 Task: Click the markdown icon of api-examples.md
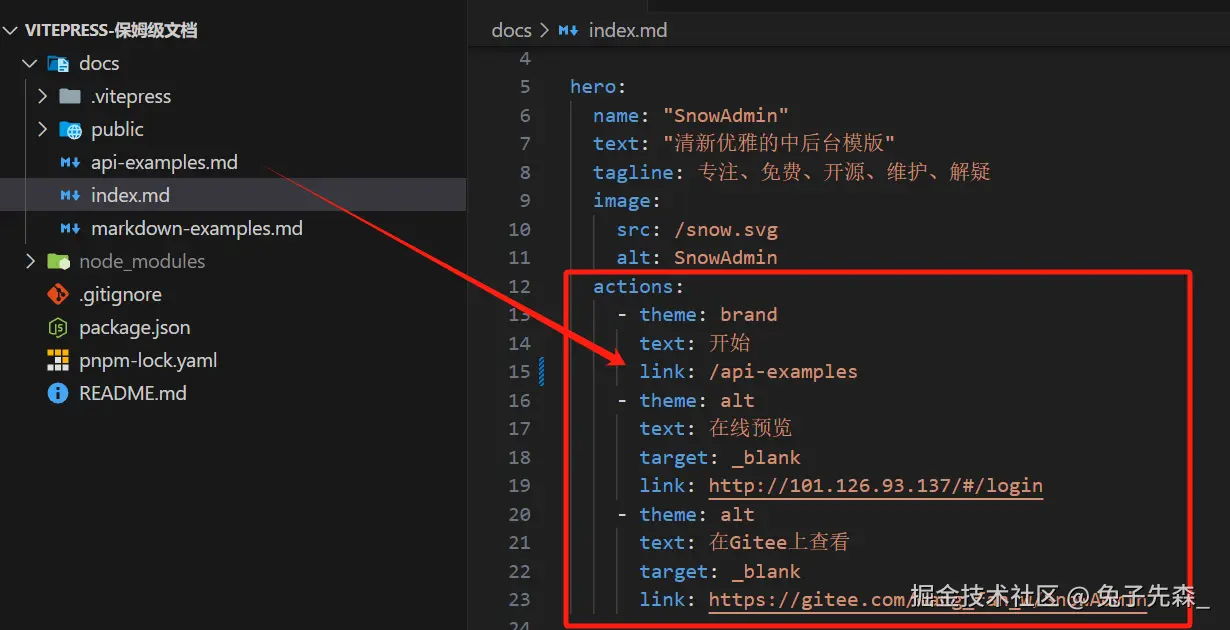(x=70, y=163)
